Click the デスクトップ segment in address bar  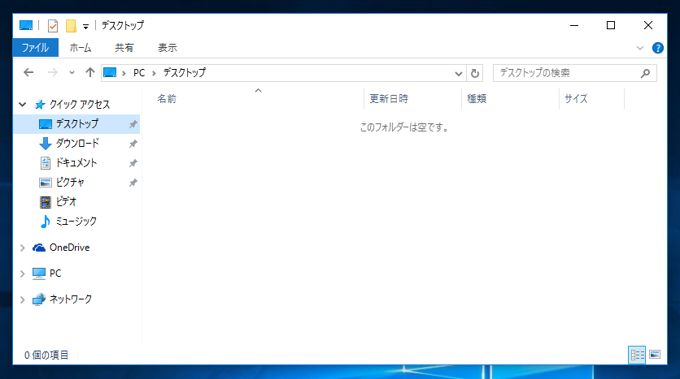[x=184, y=72]
